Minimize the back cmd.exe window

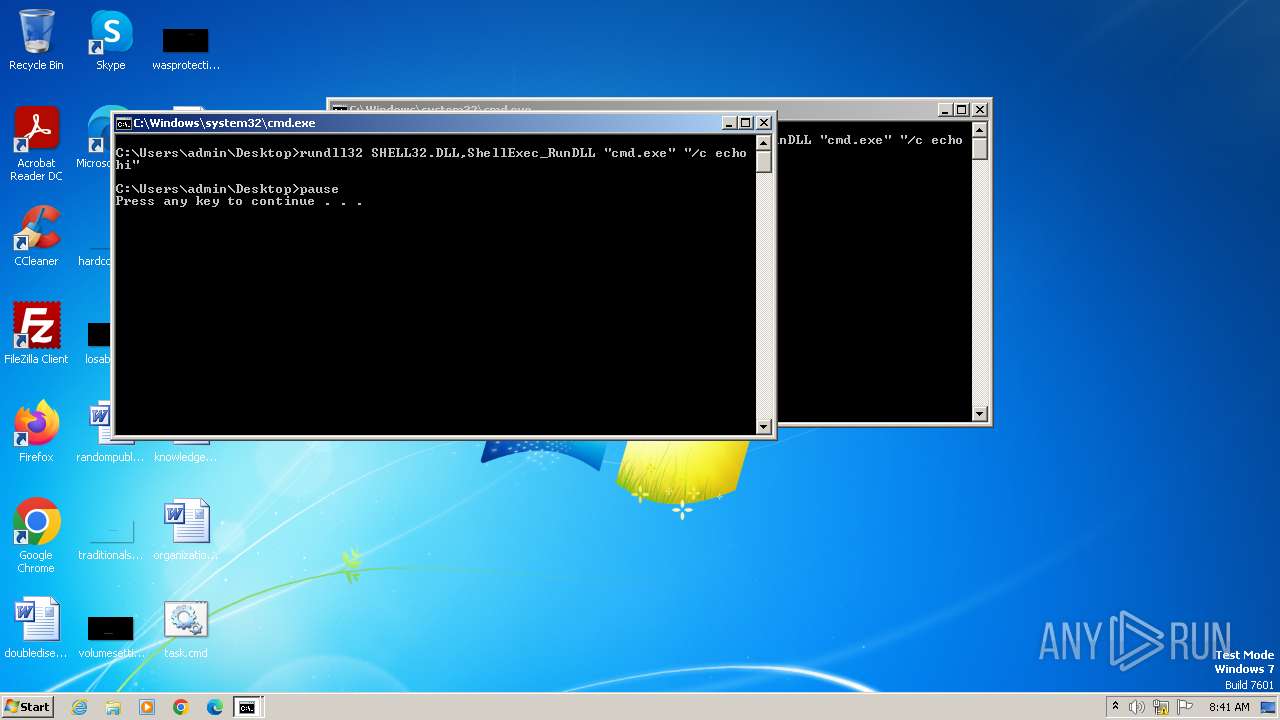[x=945, y=109]
